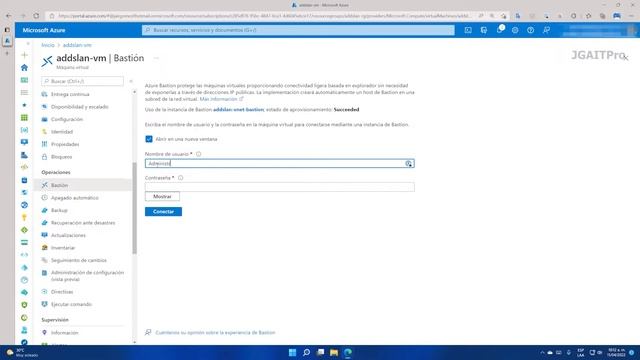This screenshot has height=360, width=640.
Task: Collapse the resource menu chevron
Action: click(131, 81)
